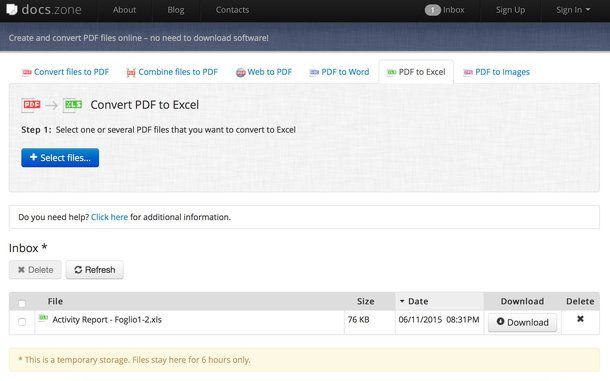Select the PDF to Excel tab
The height and width of the screenshot is (381, 610).
(416, 72)
